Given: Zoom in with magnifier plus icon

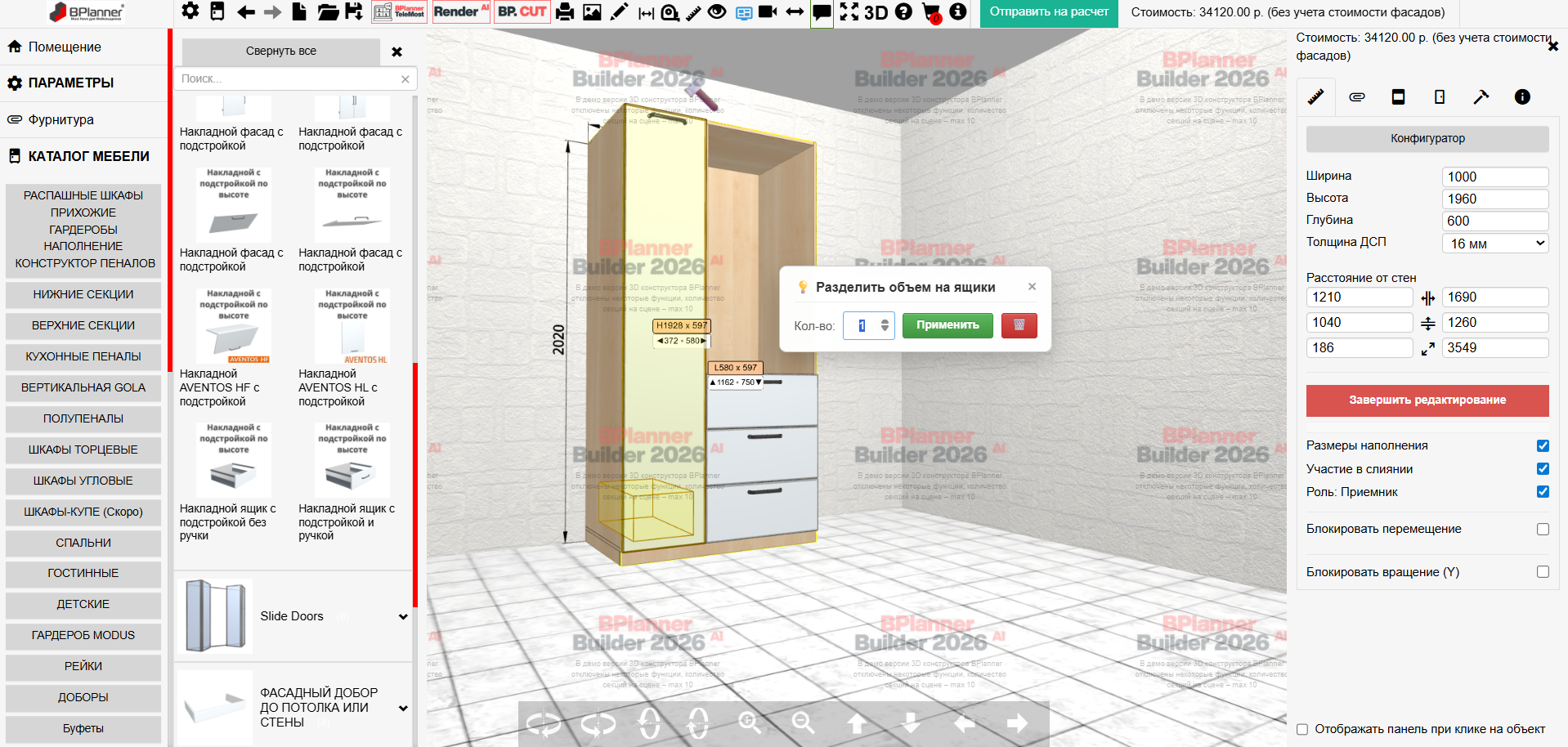Looking at the screenshot, I should click(750, 722).
